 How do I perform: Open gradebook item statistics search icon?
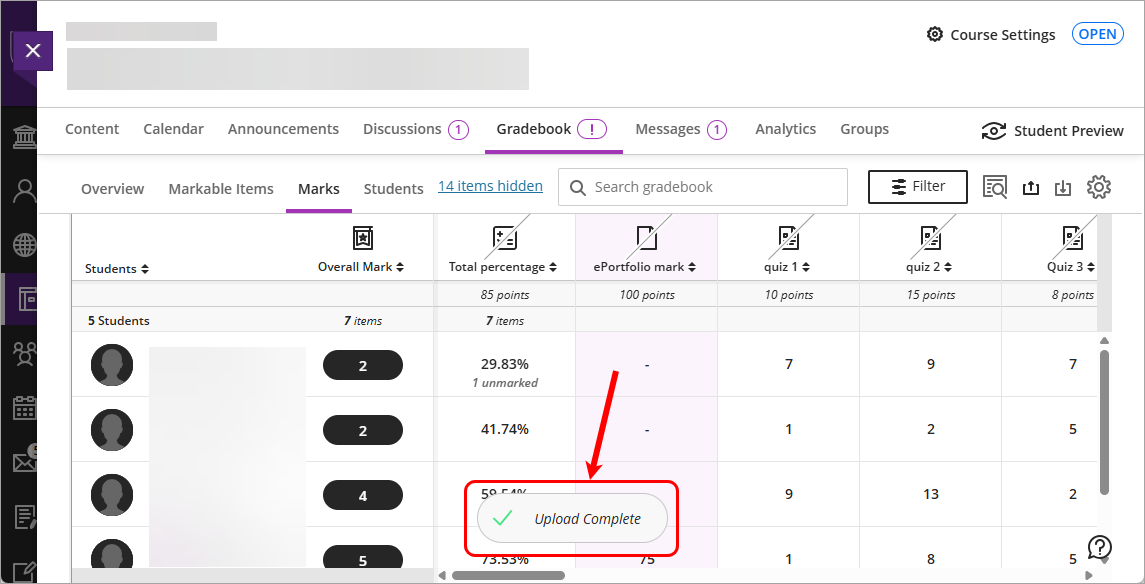click(x=995, y=187)
